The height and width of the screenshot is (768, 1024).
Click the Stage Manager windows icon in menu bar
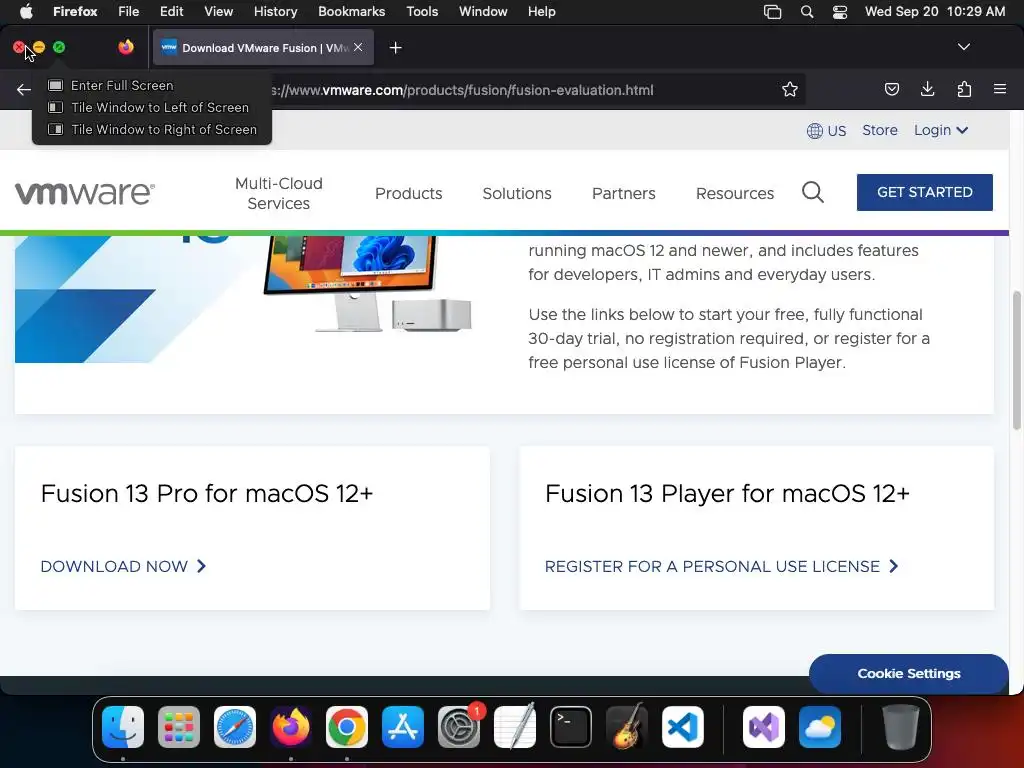point(773,12)
